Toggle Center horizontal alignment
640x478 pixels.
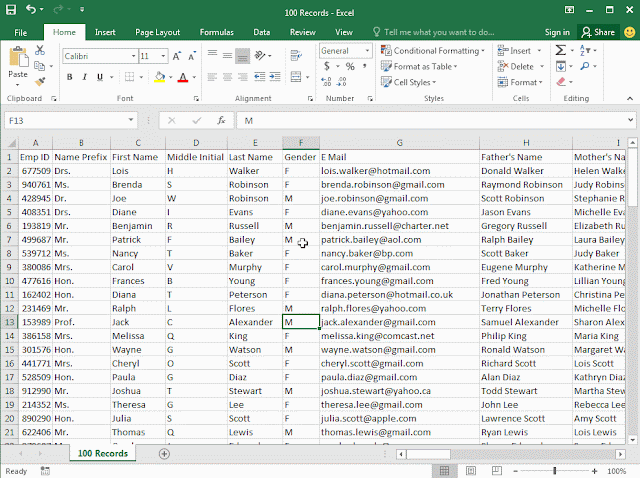227,76
